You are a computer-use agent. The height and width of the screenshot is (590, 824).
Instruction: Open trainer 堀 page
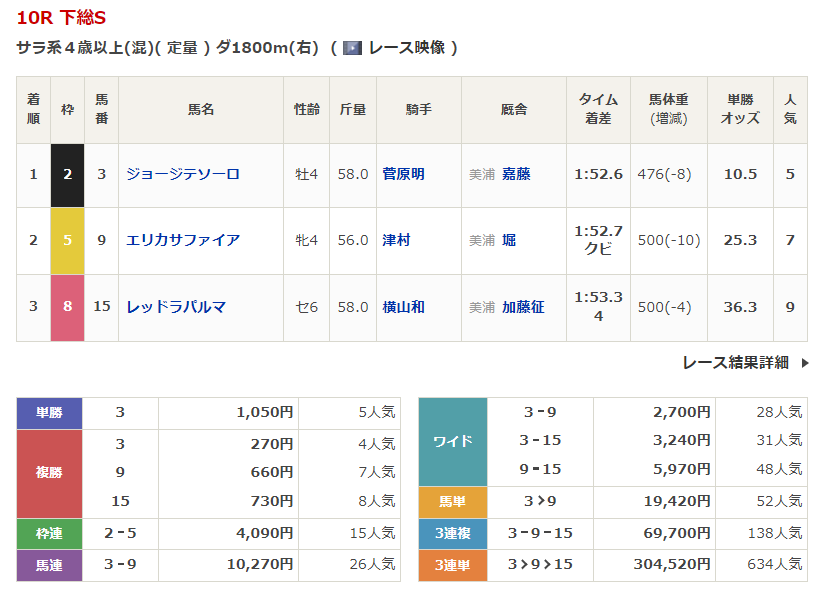(509, 240)
